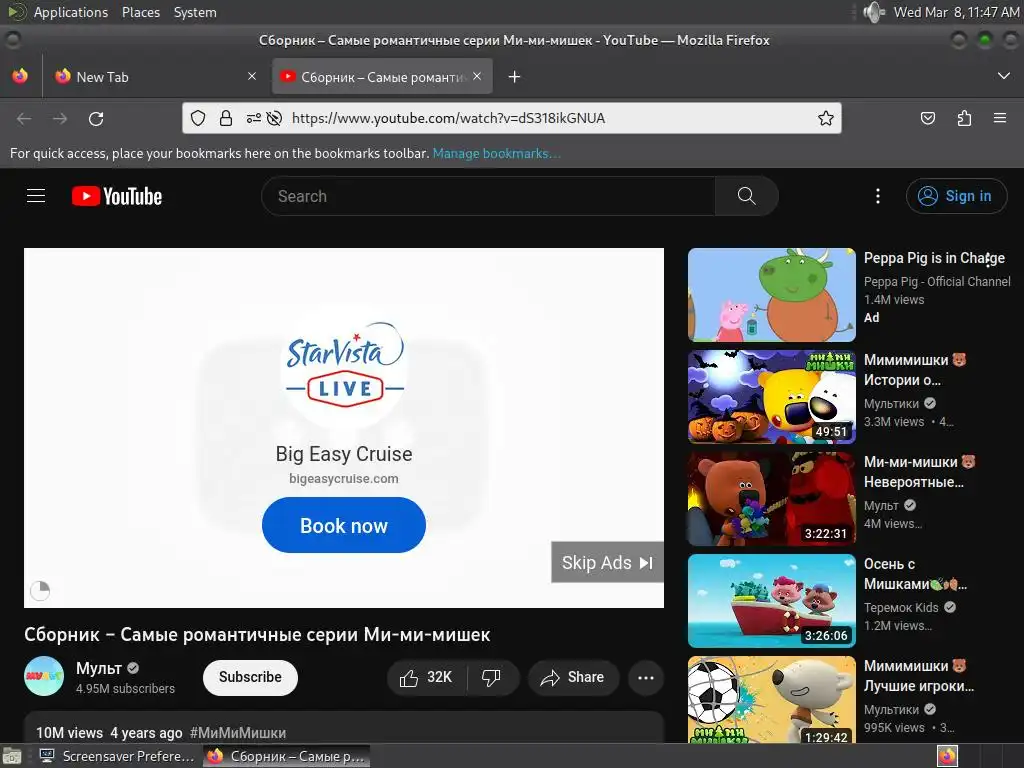
Task: Open the YouTube hamburger guide menu
Action: pos(36,196)
